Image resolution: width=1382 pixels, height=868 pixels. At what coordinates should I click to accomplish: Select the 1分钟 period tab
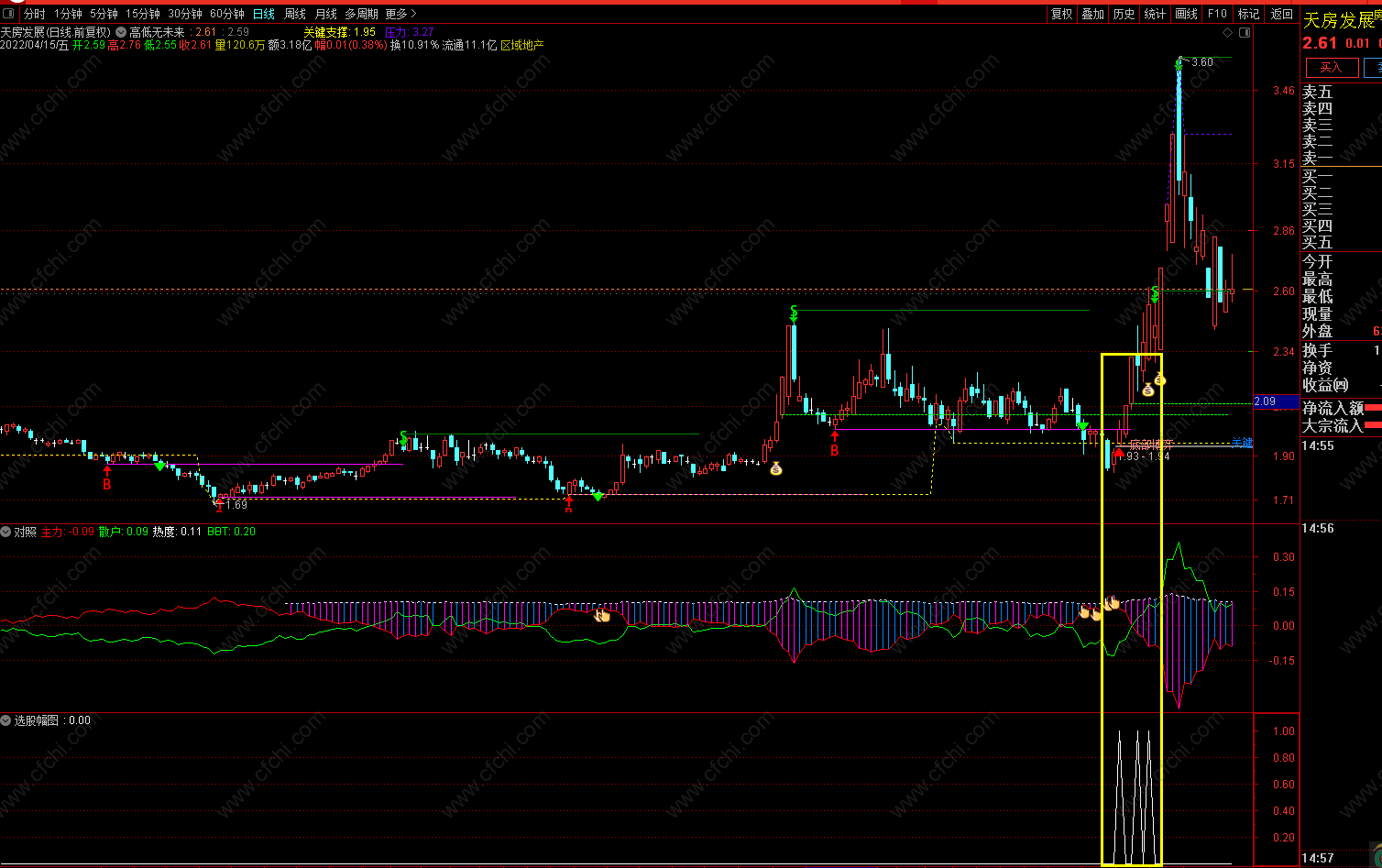[x=68, y=14]
